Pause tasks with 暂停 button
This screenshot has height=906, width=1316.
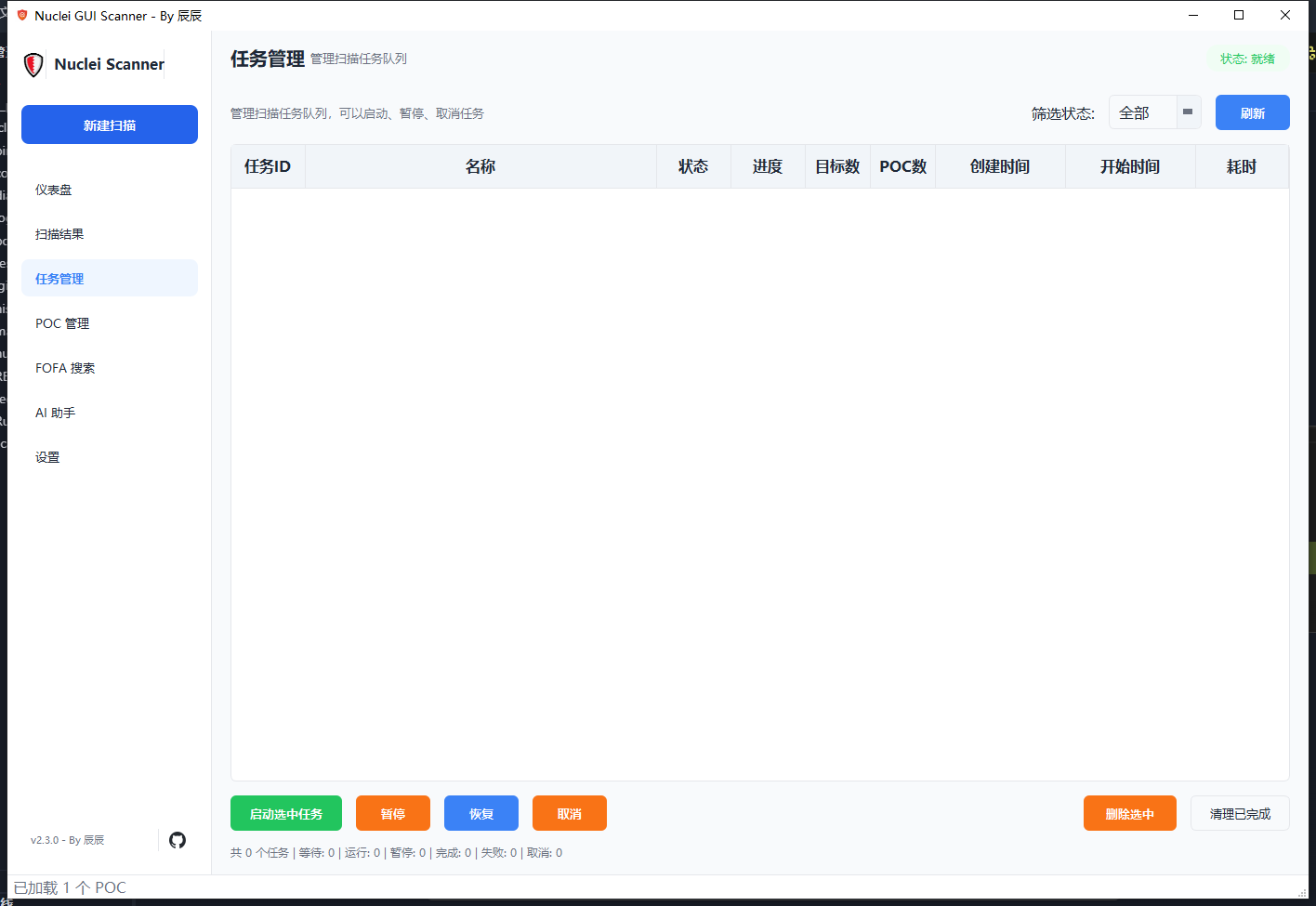(x=392, y=812)
